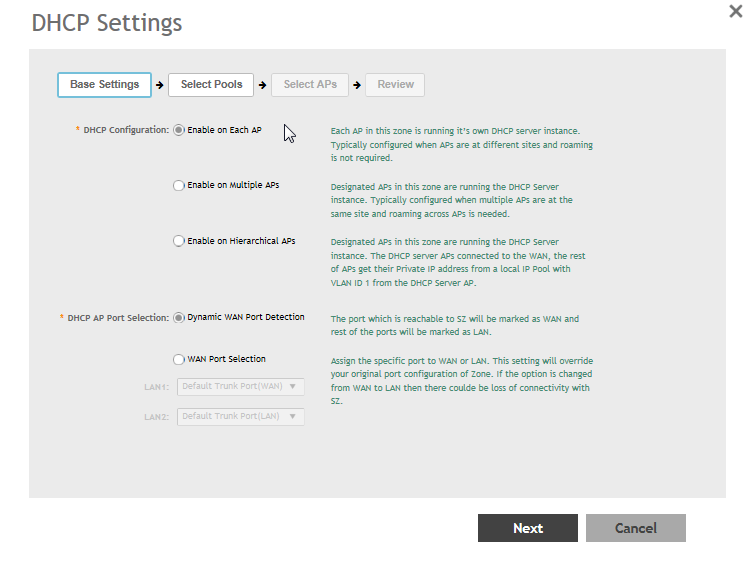Choose Enable on Multiple APs radio button

coord(179,185)
